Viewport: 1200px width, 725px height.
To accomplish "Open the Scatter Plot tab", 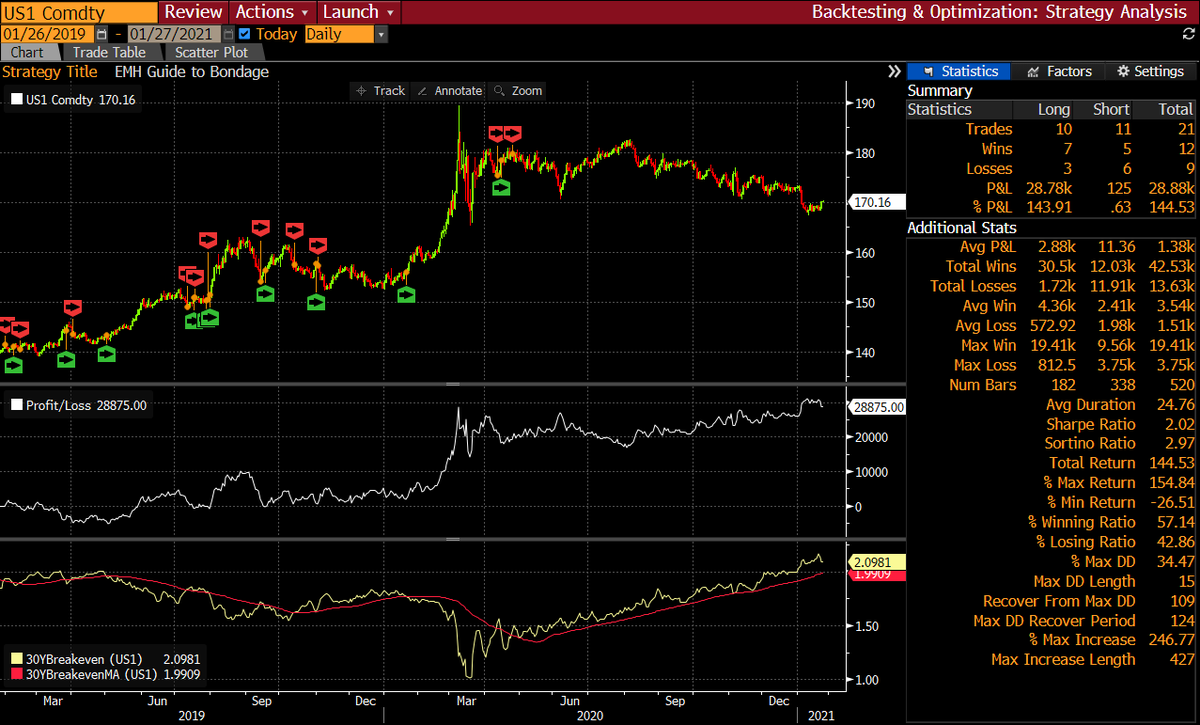I will point(210,52).
